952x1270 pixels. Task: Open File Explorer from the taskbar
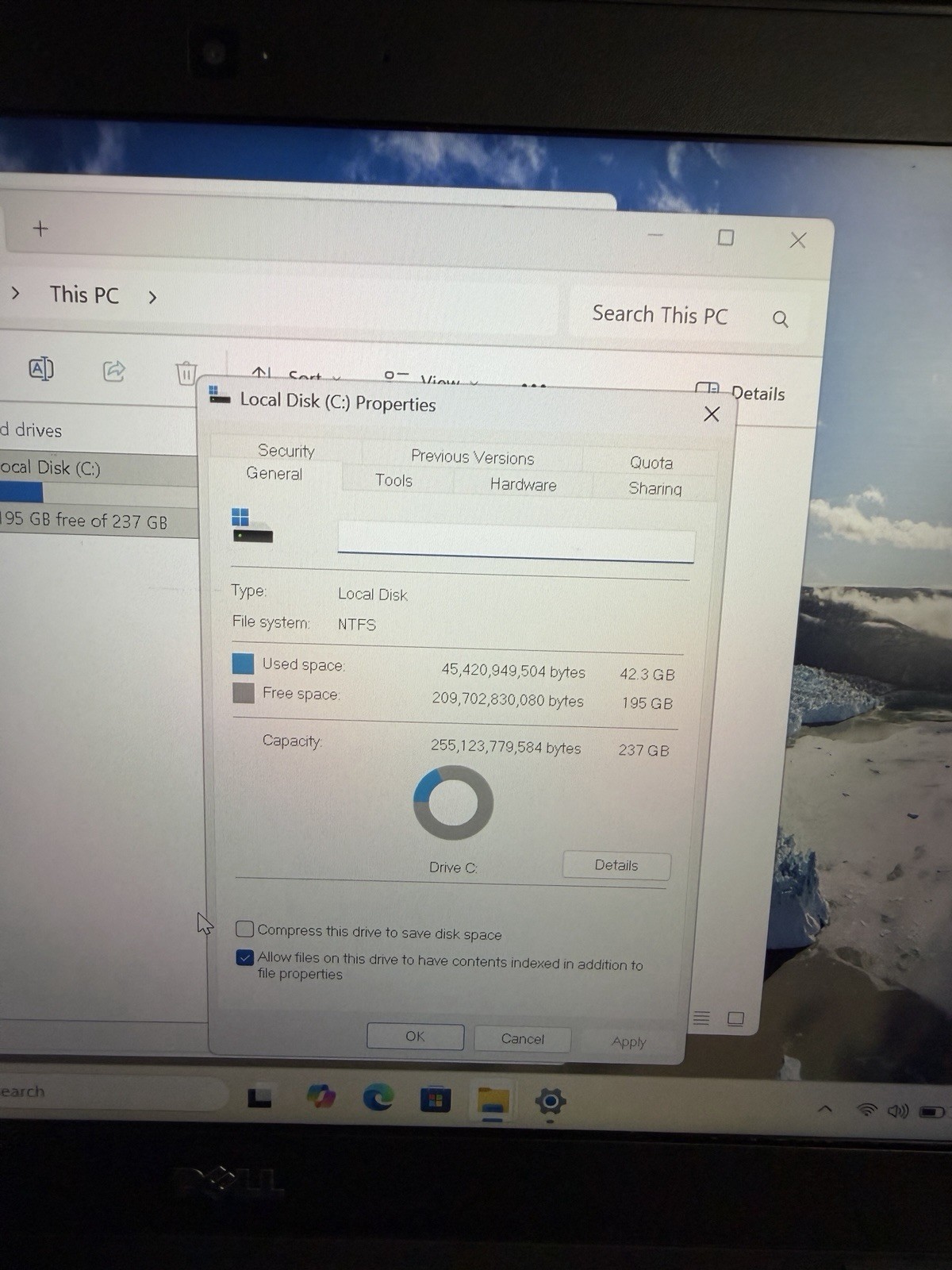click(493, 1101)
